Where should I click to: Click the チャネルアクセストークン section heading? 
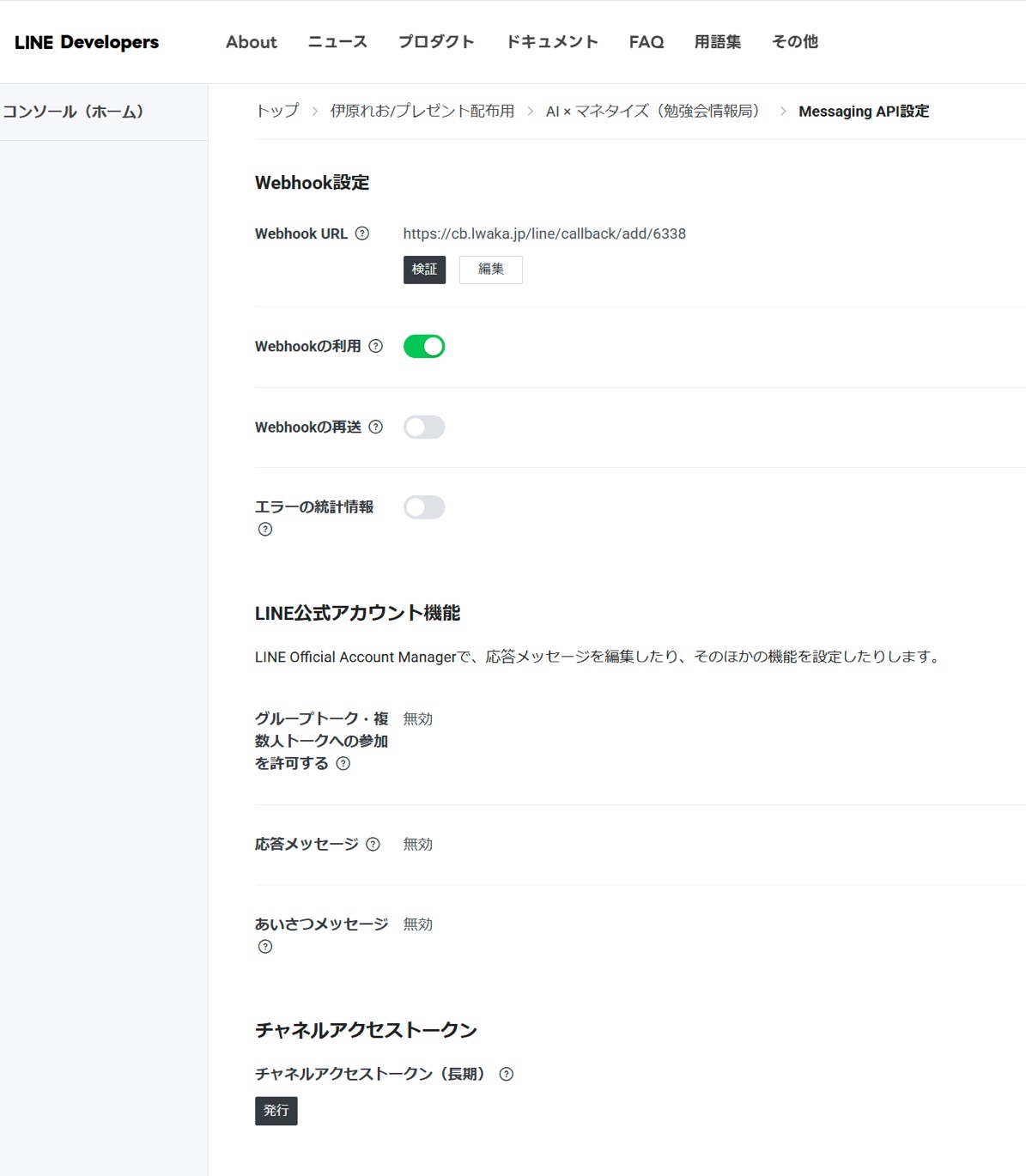point(367,1030)
